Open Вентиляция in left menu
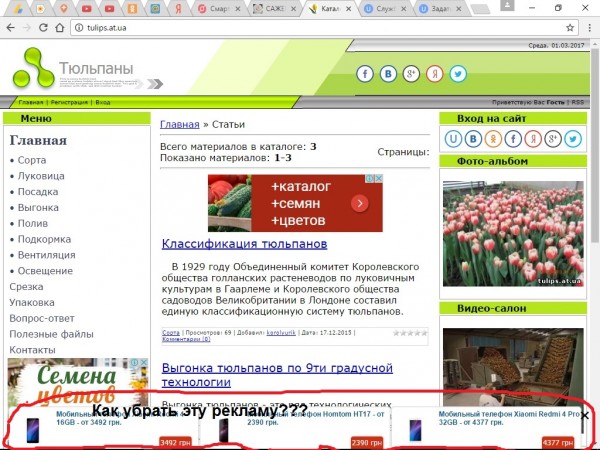The height and width of the screenshot is (450, 600). tap(47, 255)
